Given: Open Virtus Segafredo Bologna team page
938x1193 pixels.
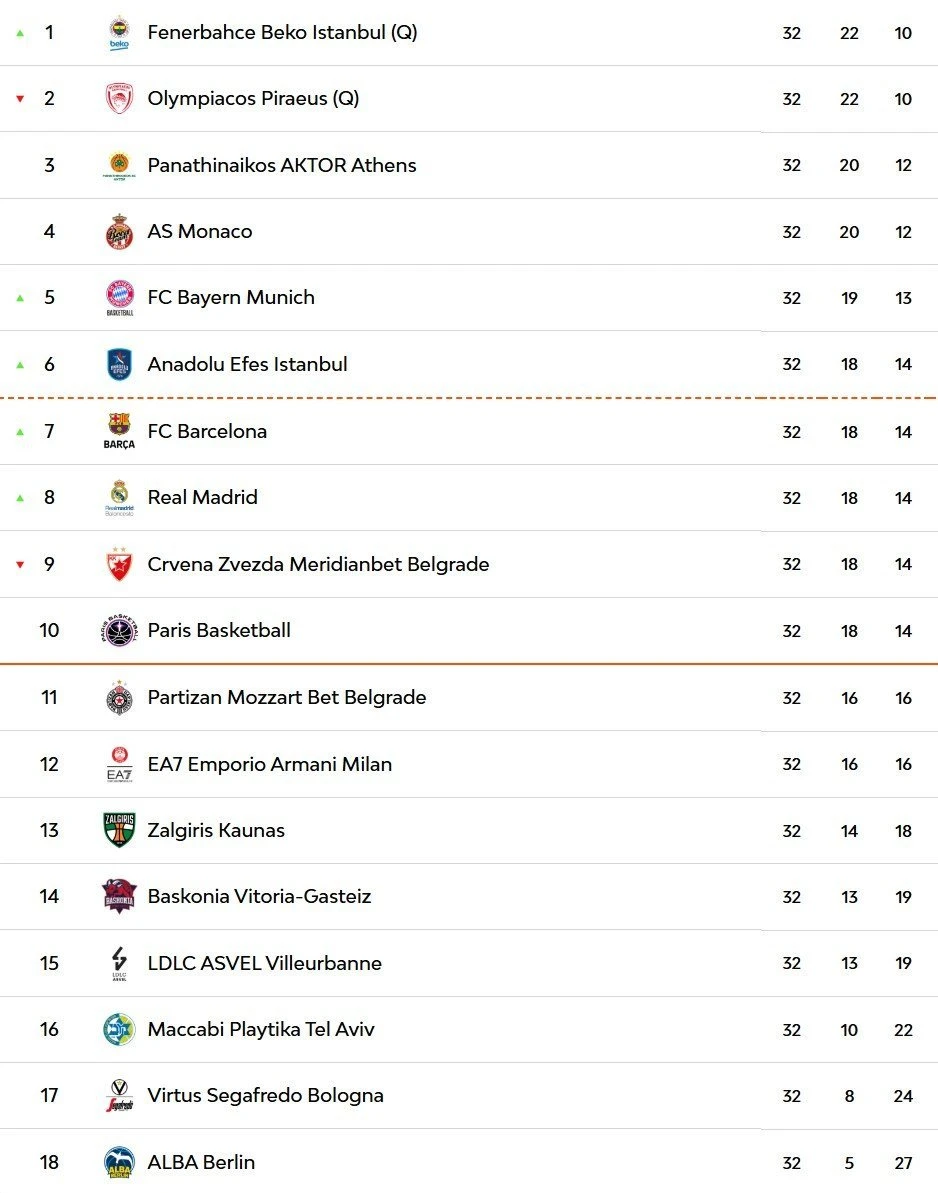Looking at the screenshot, I should pyautogui.click(x=265, y=1096).
